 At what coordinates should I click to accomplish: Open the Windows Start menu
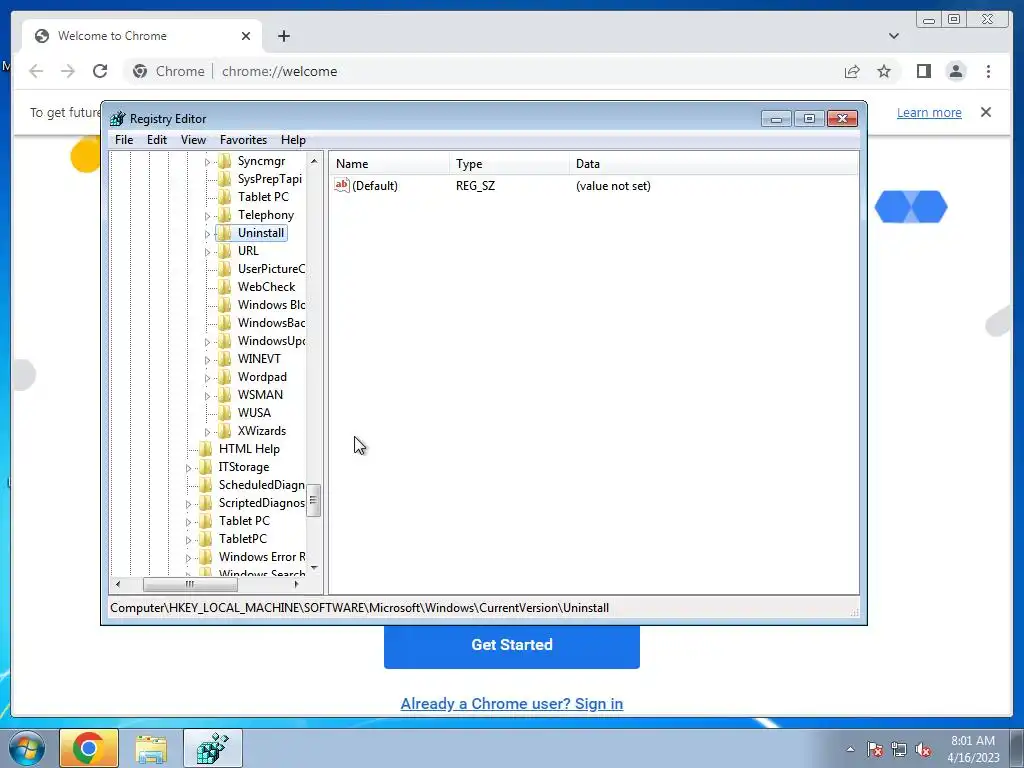(x=26, y=748)
